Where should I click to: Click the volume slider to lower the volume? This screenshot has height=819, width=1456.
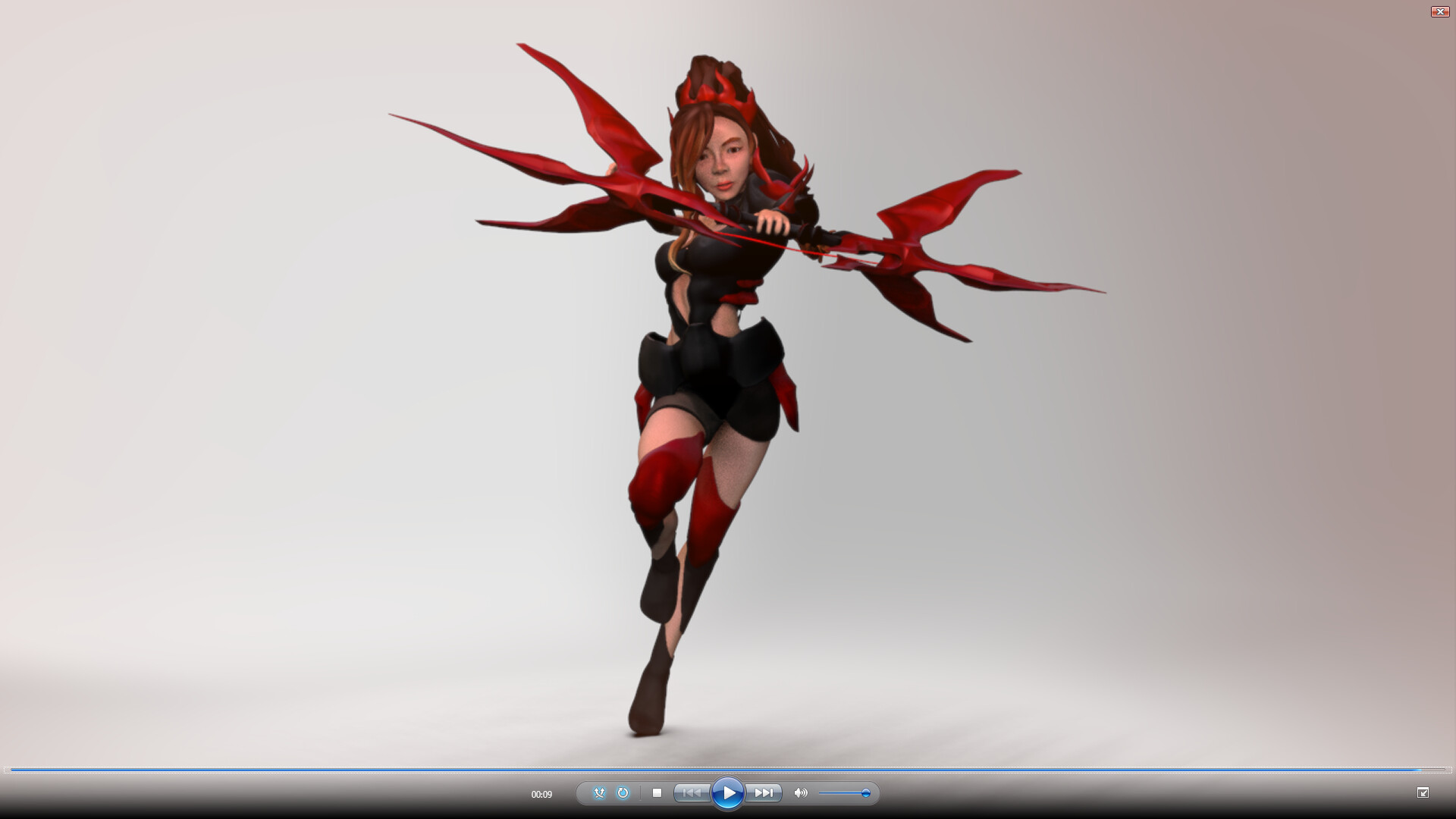[834, 793]
